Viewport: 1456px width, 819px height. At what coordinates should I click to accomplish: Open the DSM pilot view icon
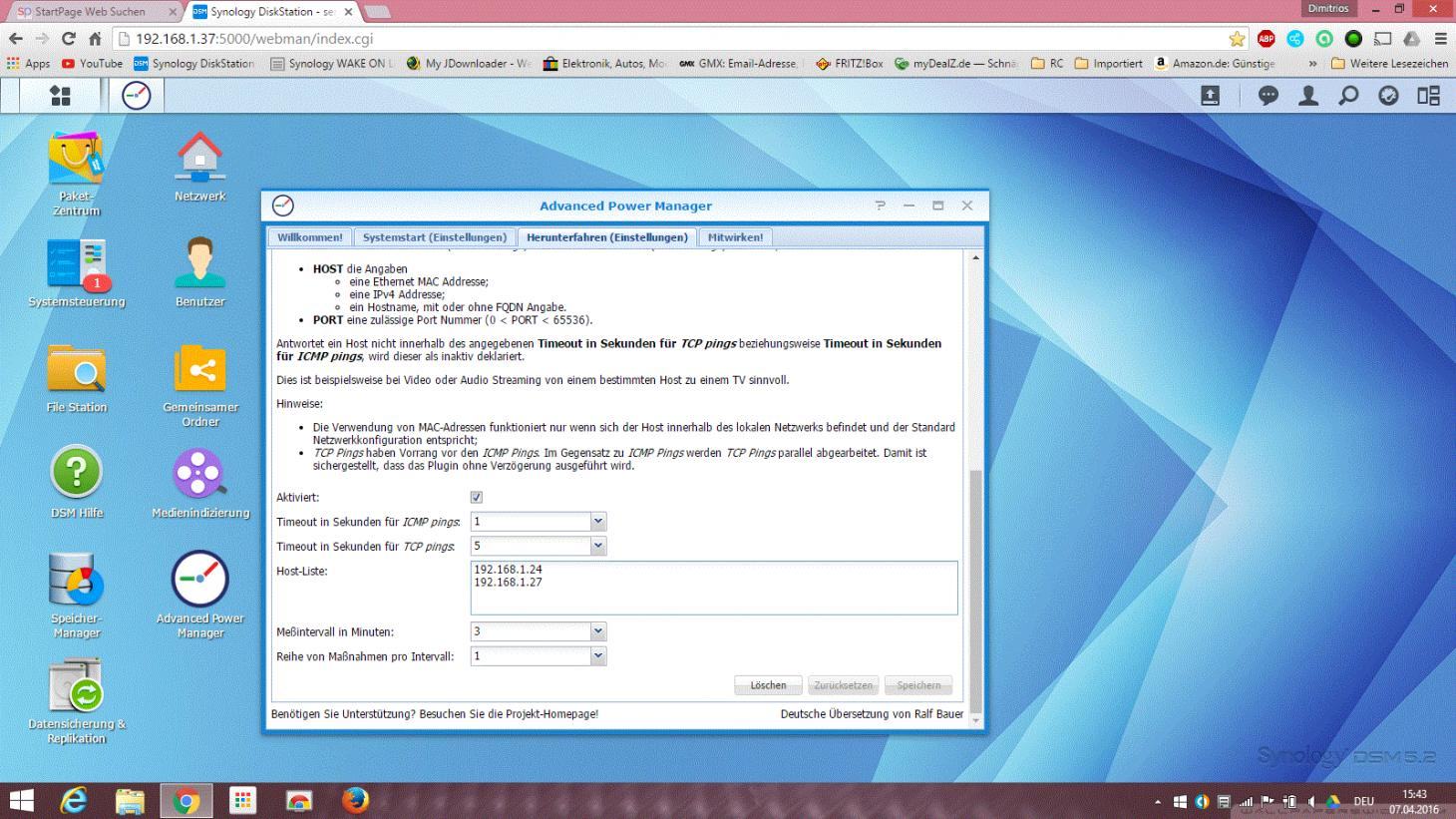pos(1388,96)
